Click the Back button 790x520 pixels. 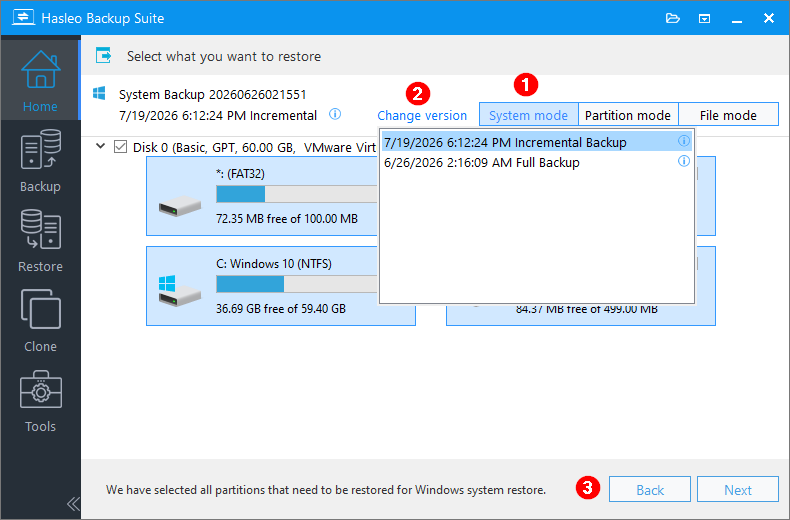click(649, 490)
